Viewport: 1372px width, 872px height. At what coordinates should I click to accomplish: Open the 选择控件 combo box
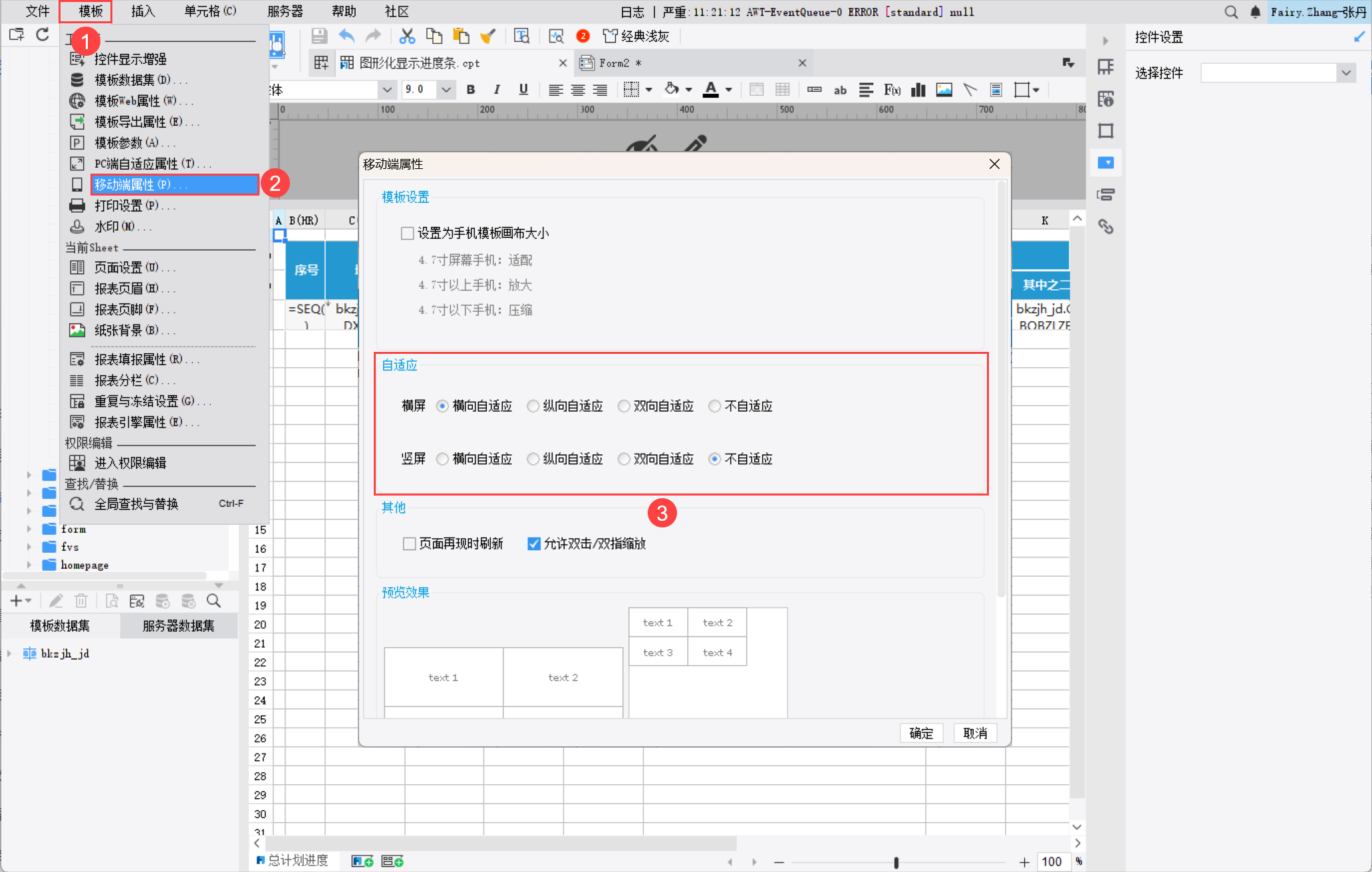pyautogui.click(x=1346, y=73)
